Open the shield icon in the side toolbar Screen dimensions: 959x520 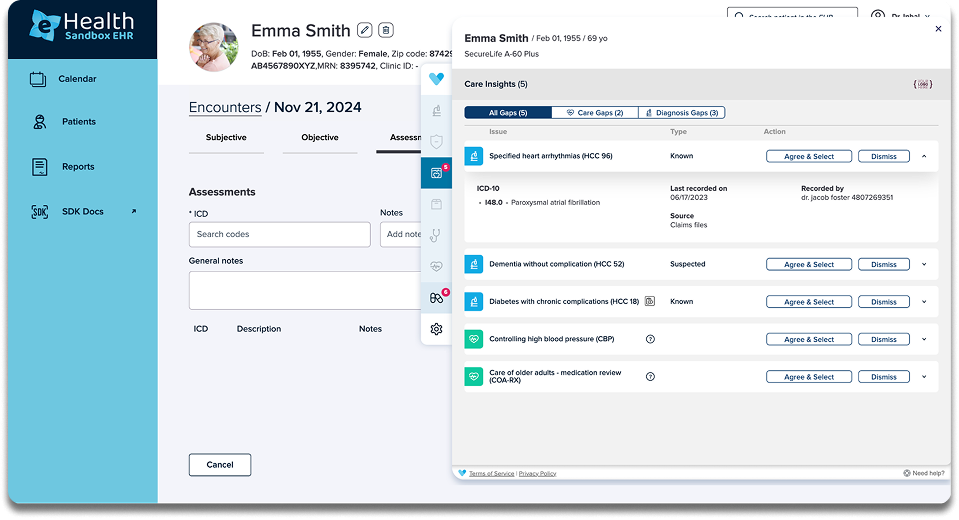point(436,142)
